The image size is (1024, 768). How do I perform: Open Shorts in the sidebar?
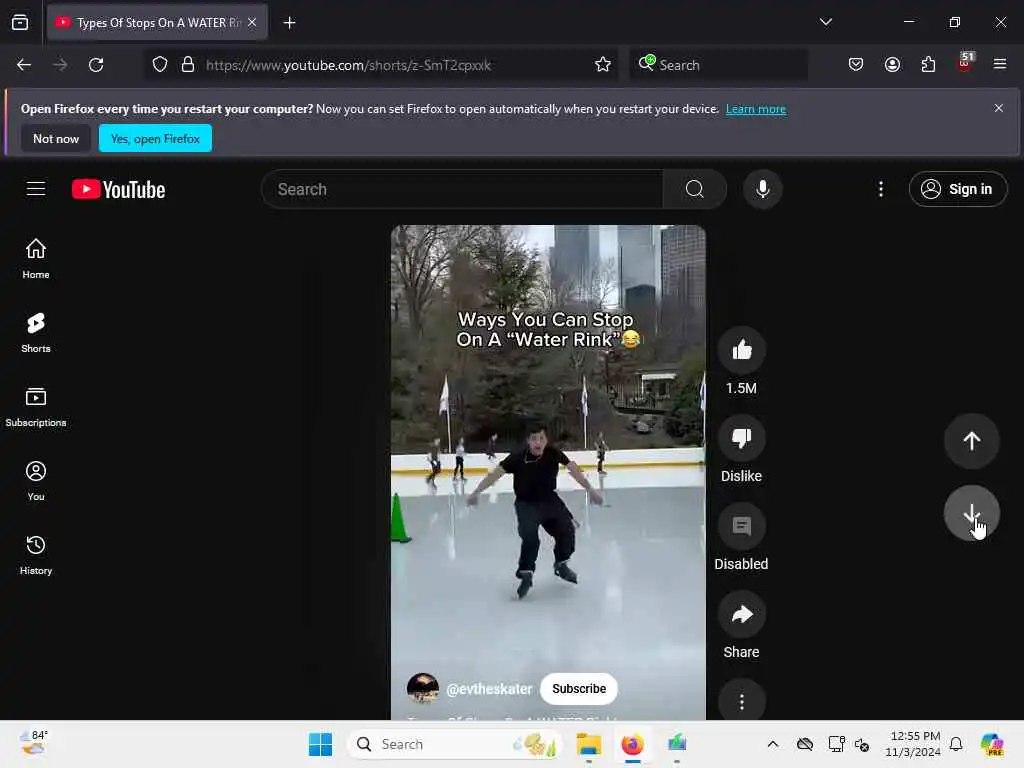36,332
